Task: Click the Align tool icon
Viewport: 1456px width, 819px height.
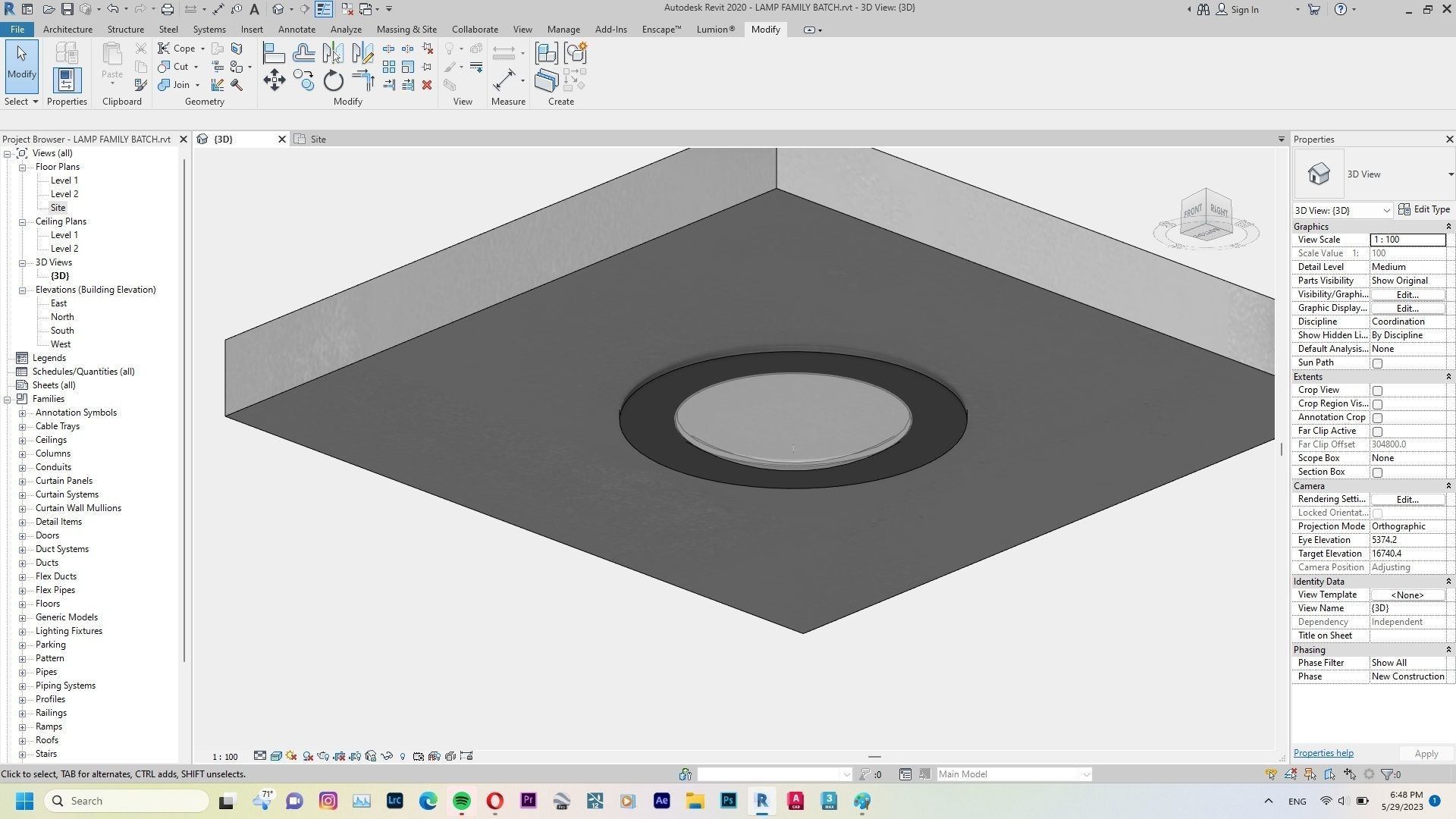Action: coord(273,53)
